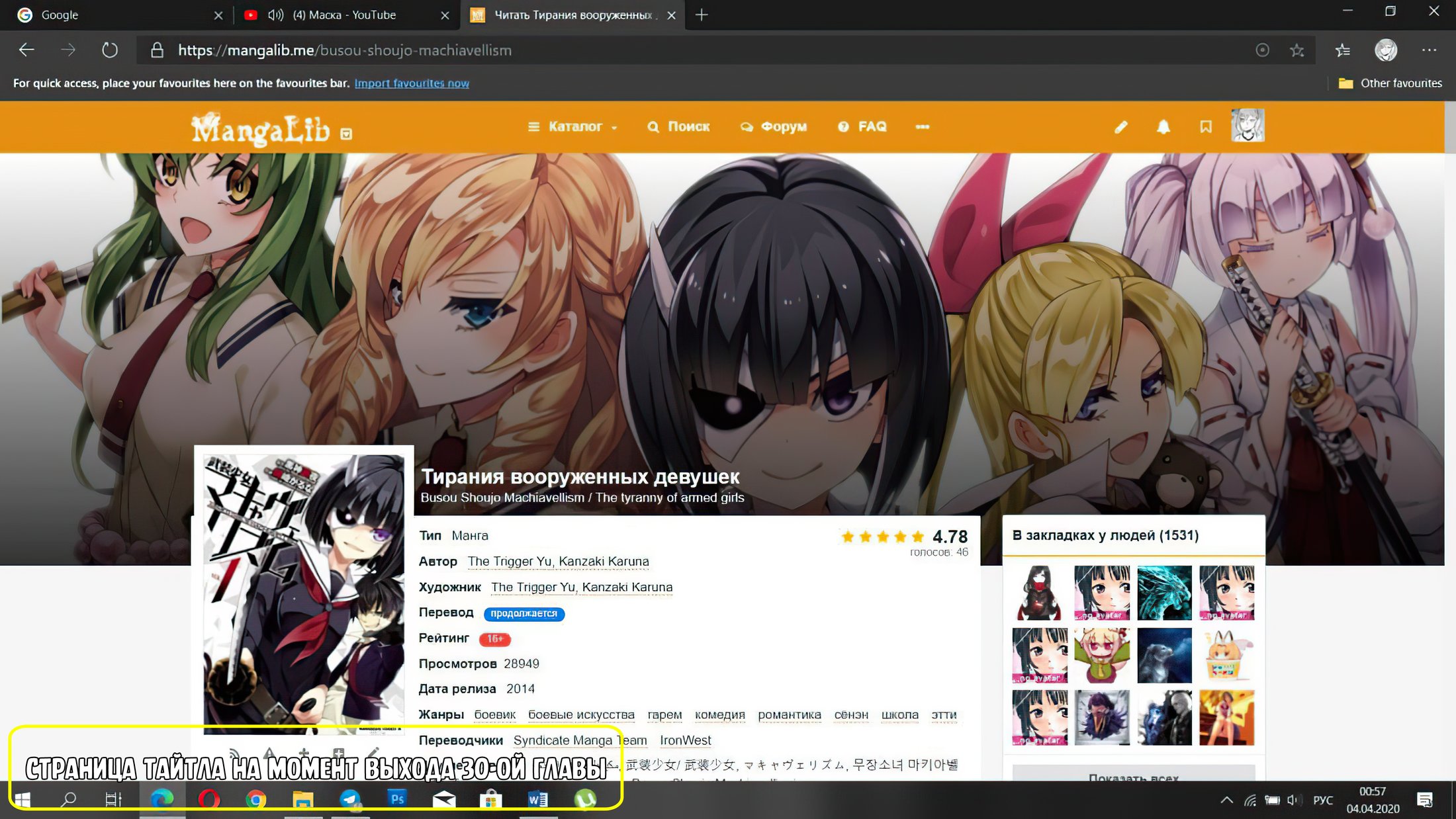The image size is (1456, 819).
Task: Open Other favourites folder
Action: point(1390,83)
